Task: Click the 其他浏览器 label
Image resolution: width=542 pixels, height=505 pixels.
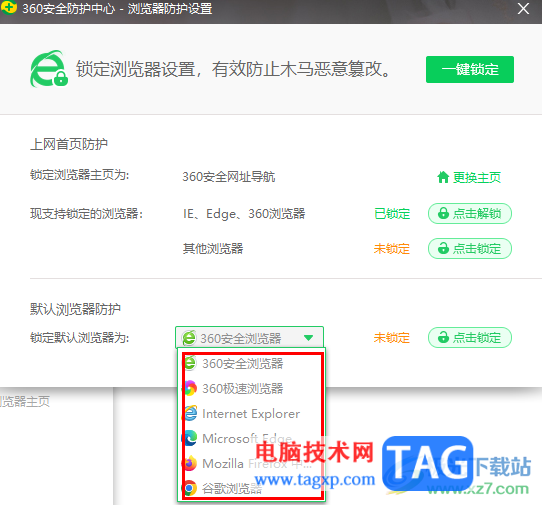Action: click(x=213, y=249)
